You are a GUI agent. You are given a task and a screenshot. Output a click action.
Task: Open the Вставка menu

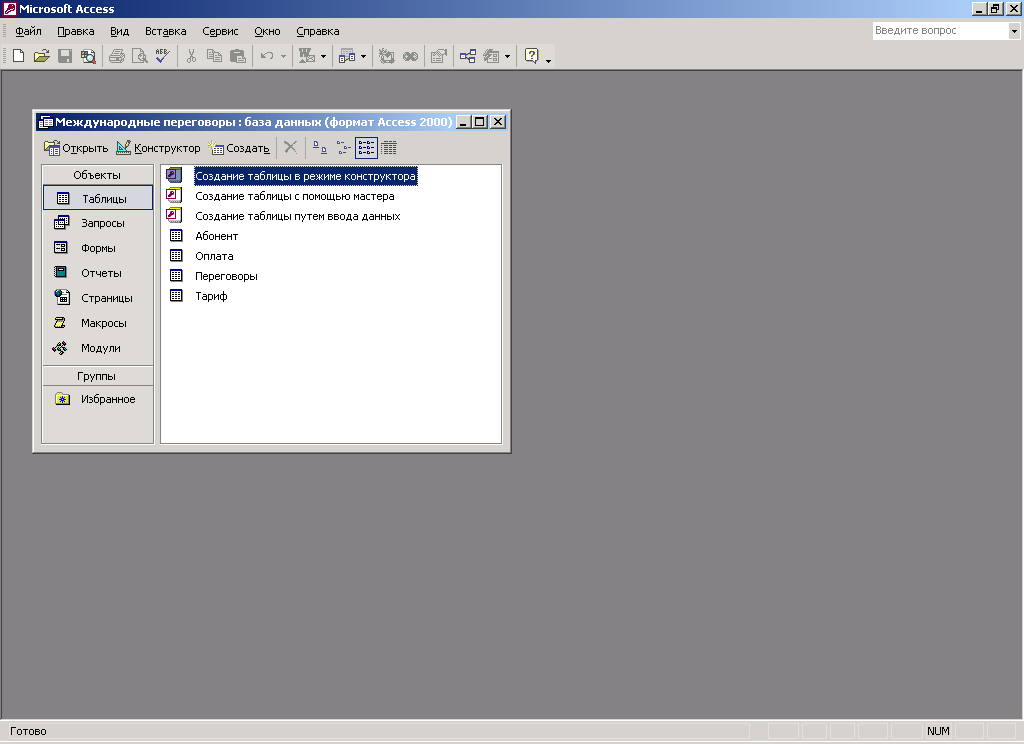[165, 31]
